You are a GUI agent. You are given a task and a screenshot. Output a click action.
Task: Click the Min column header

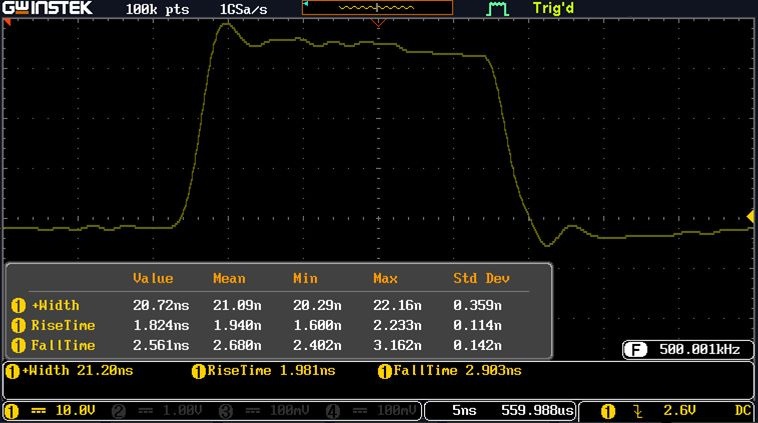[x=305, y=278]
